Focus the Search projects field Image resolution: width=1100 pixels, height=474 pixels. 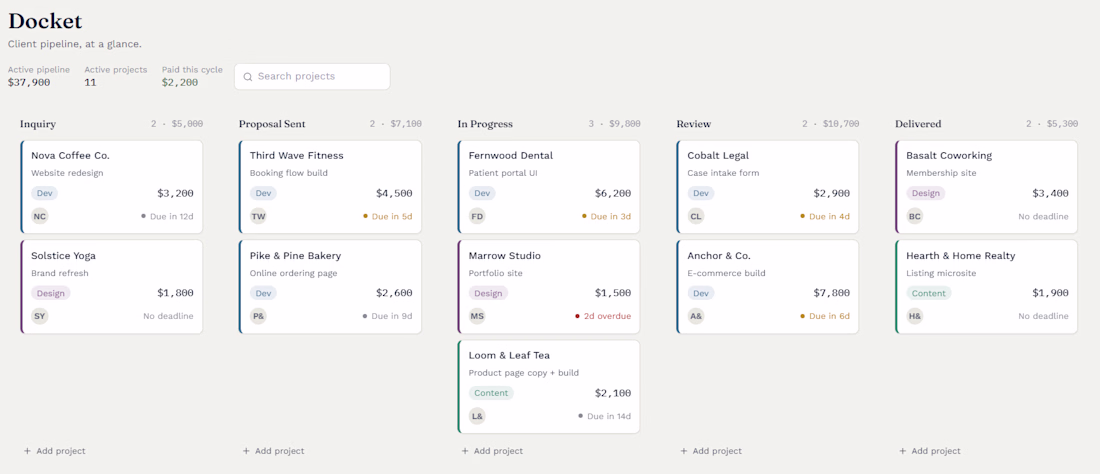(x=312, y=76)
